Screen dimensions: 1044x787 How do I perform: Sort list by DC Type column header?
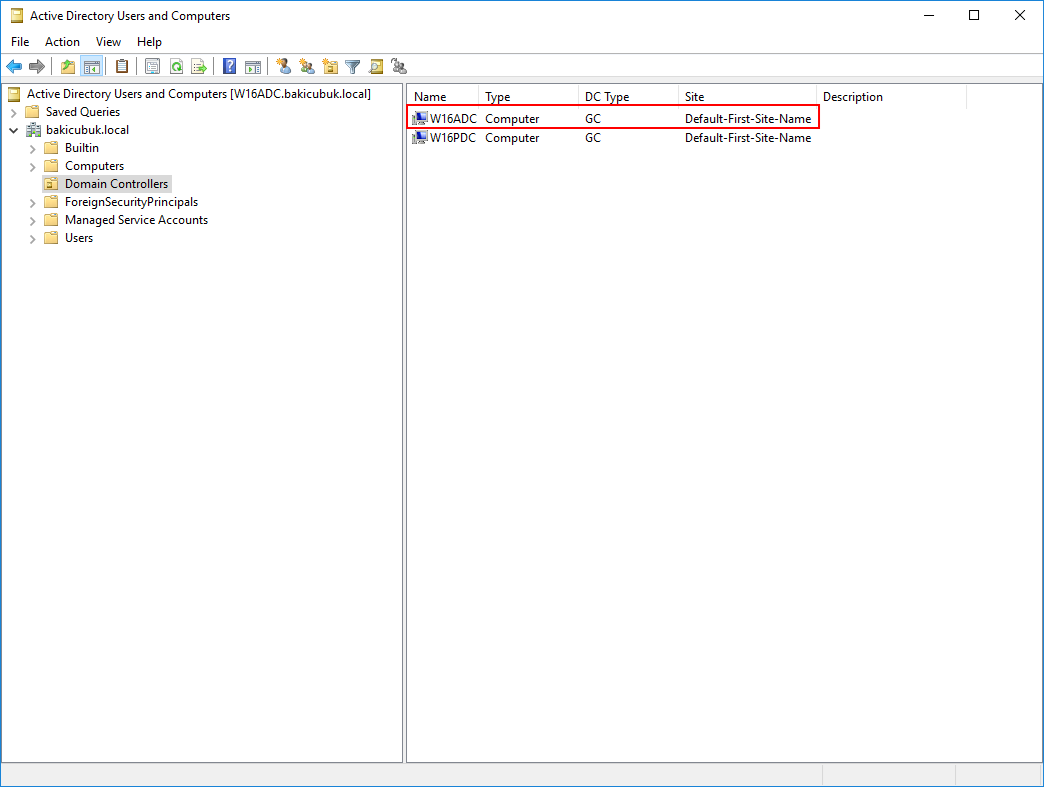click(628, 97)
